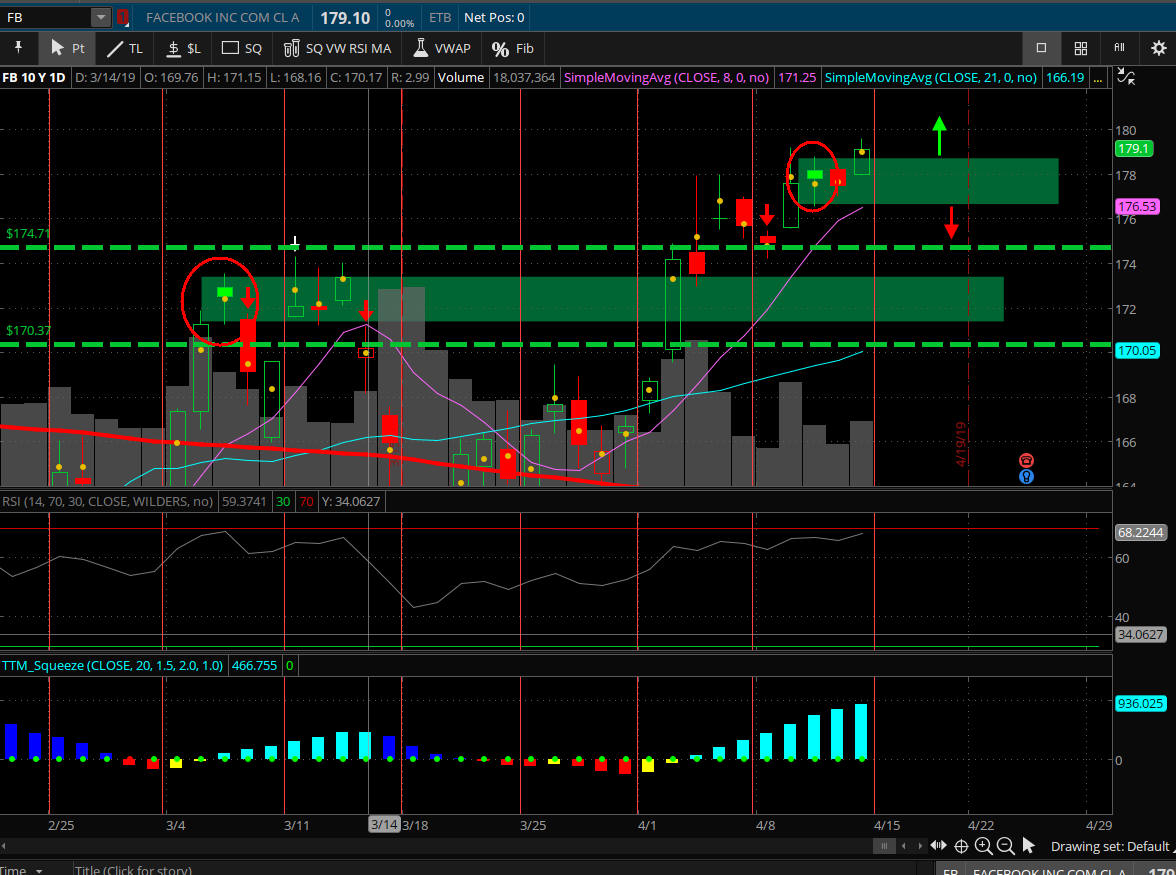Choose the $L price level tool
Screen dimensions: 1176x875
183,48
